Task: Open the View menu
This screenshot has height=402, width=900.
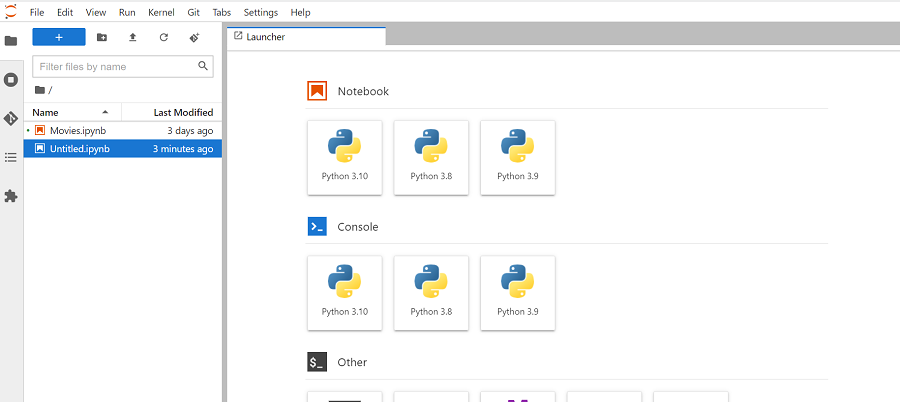Action: coord(96,12)
